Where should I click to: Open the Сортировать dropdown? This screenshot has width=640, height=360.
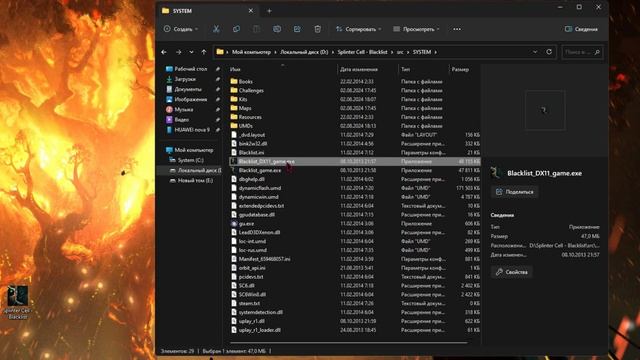pyautogui.click(x=358, y=29)
